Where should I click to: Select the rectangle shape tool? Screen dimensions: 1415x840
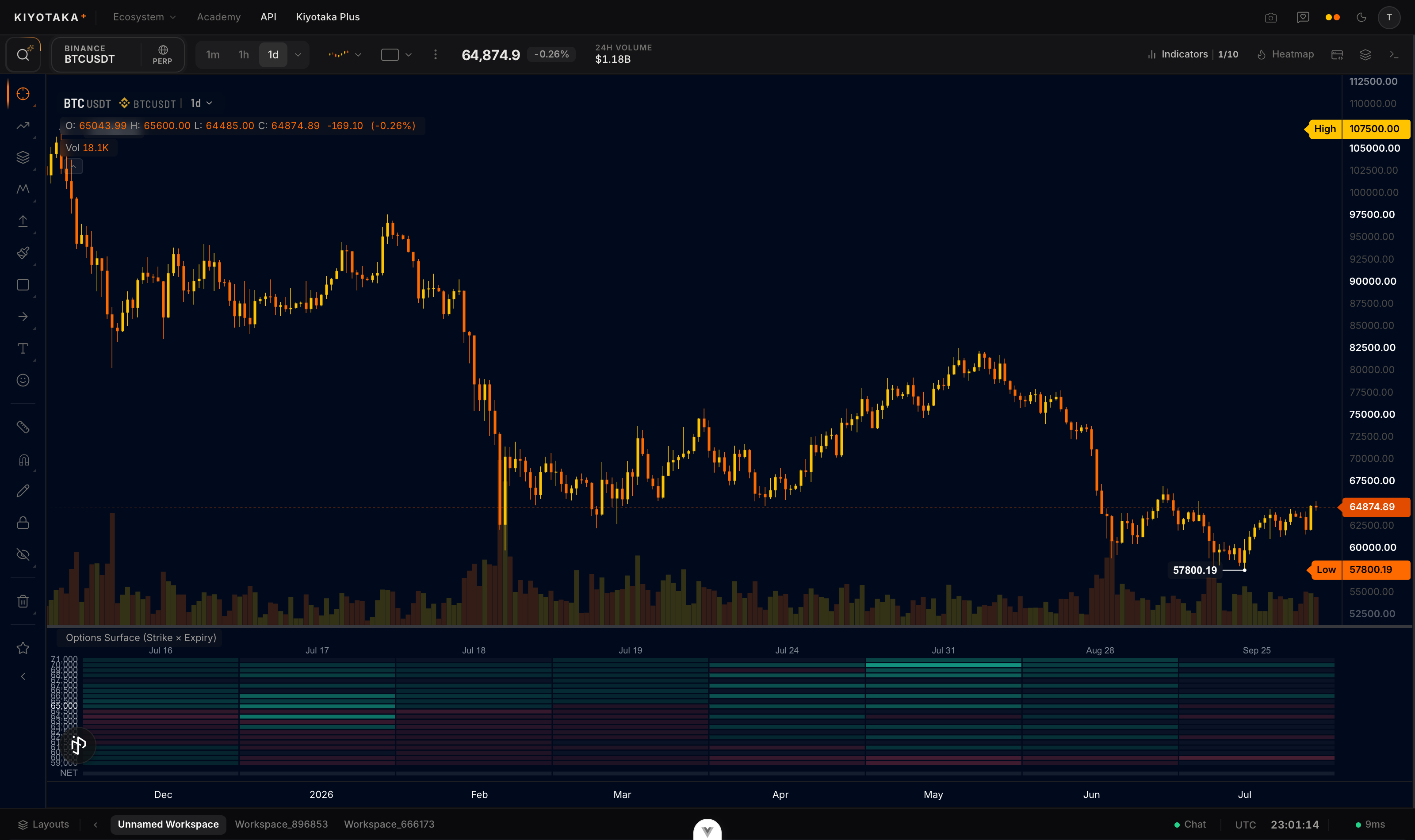(23, 285)
